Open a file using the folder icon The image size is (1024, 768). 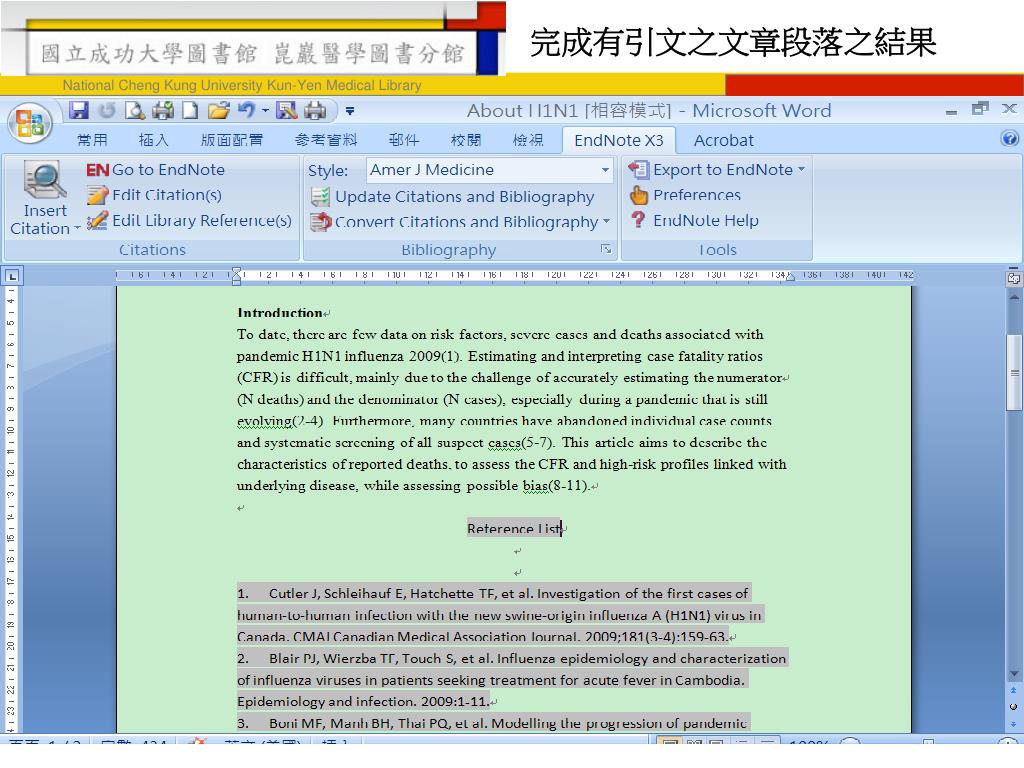click(x=219, y=110)
